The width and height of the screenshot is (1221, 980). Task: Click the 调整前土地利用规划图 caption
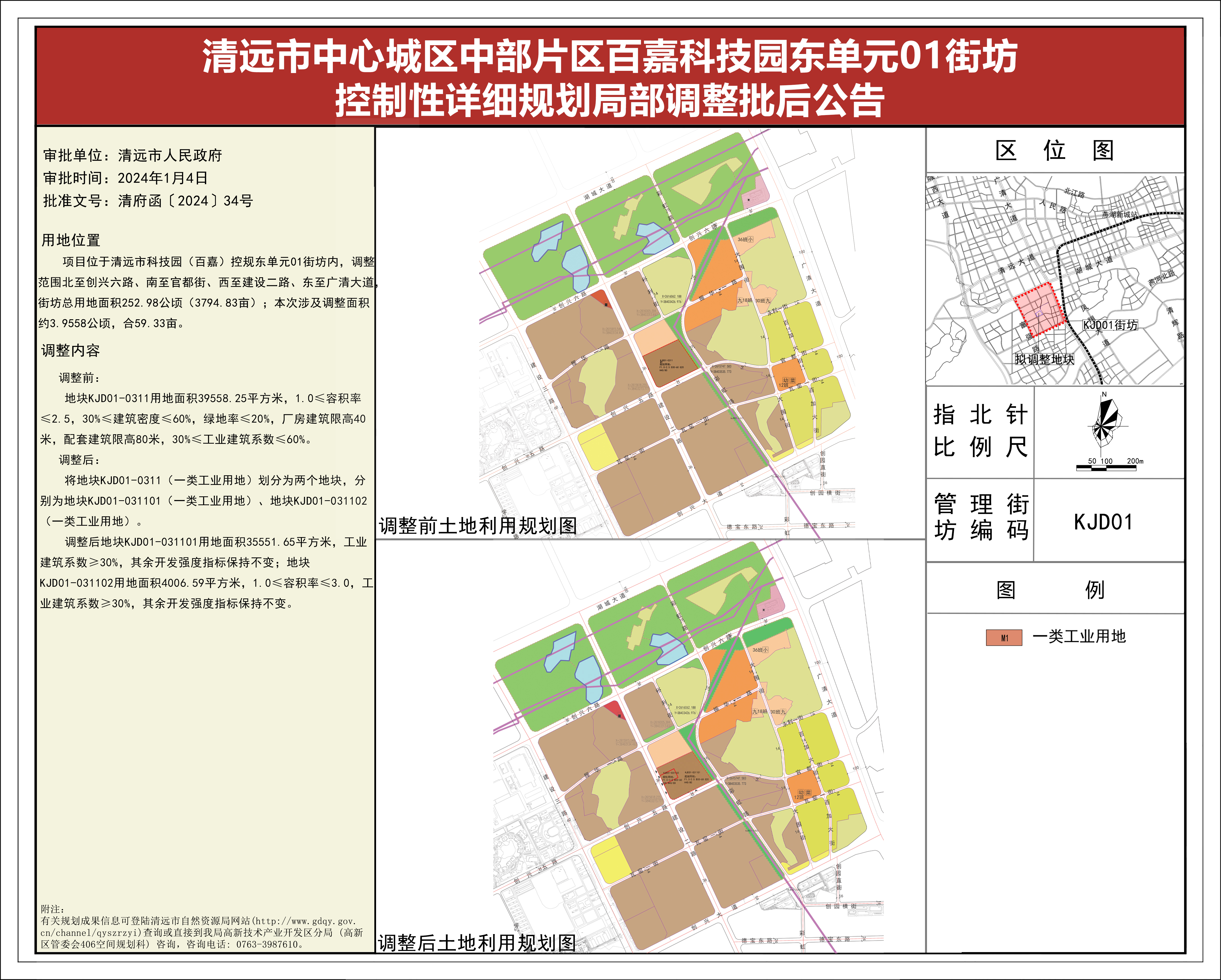[477, 526]
